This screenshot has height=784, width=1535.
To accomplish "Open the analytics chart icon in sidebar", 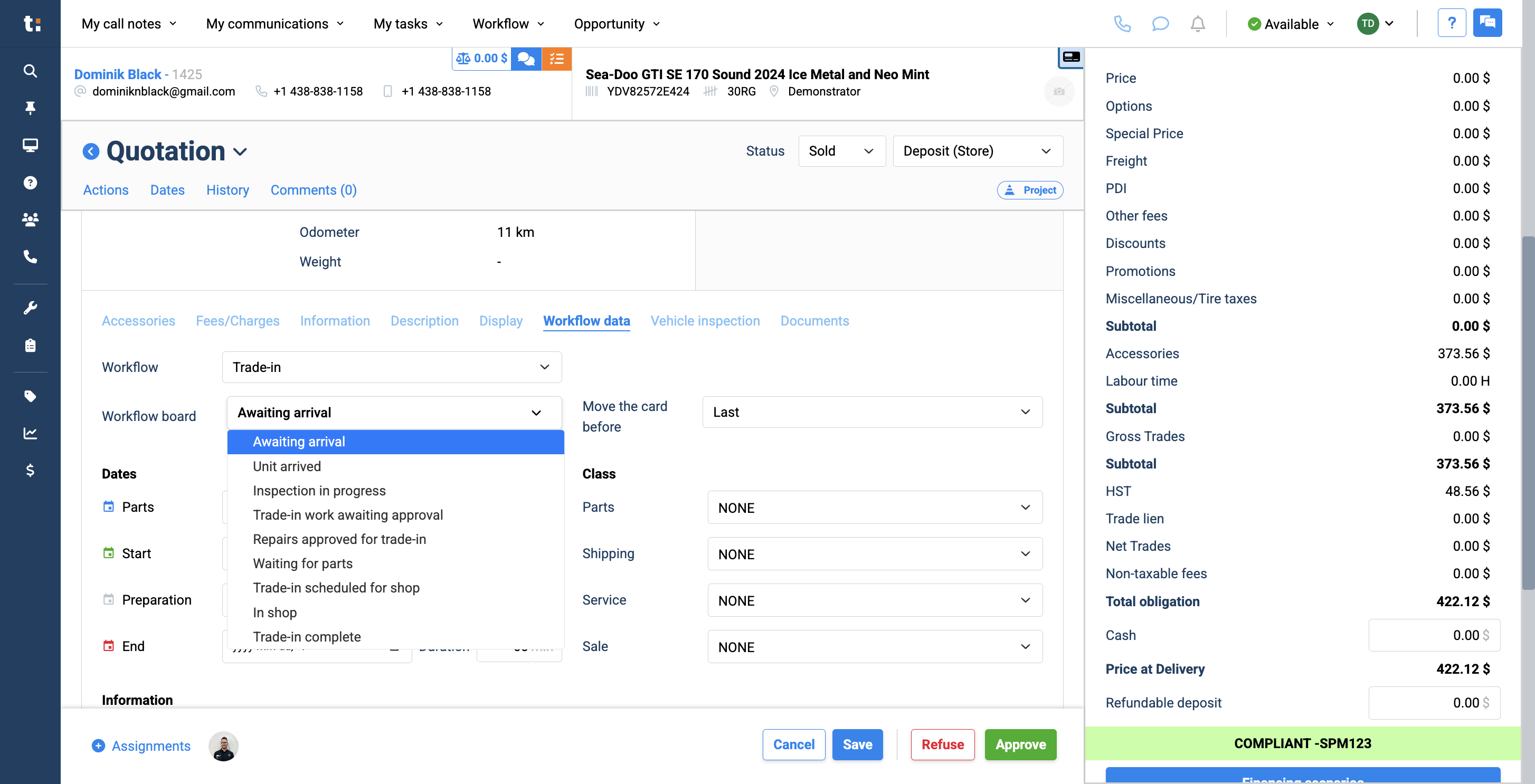I will point(30,433).
